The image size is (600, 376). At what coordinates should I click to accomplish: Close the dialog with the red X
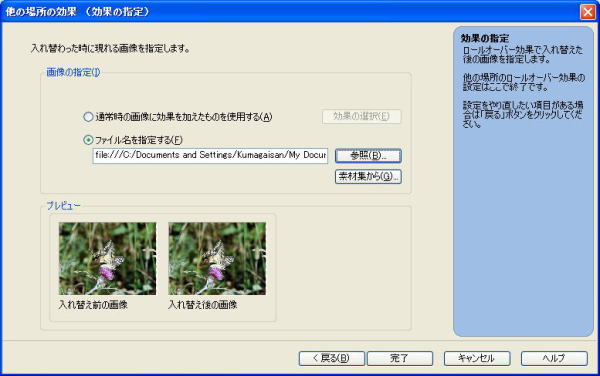coord(588,11)
